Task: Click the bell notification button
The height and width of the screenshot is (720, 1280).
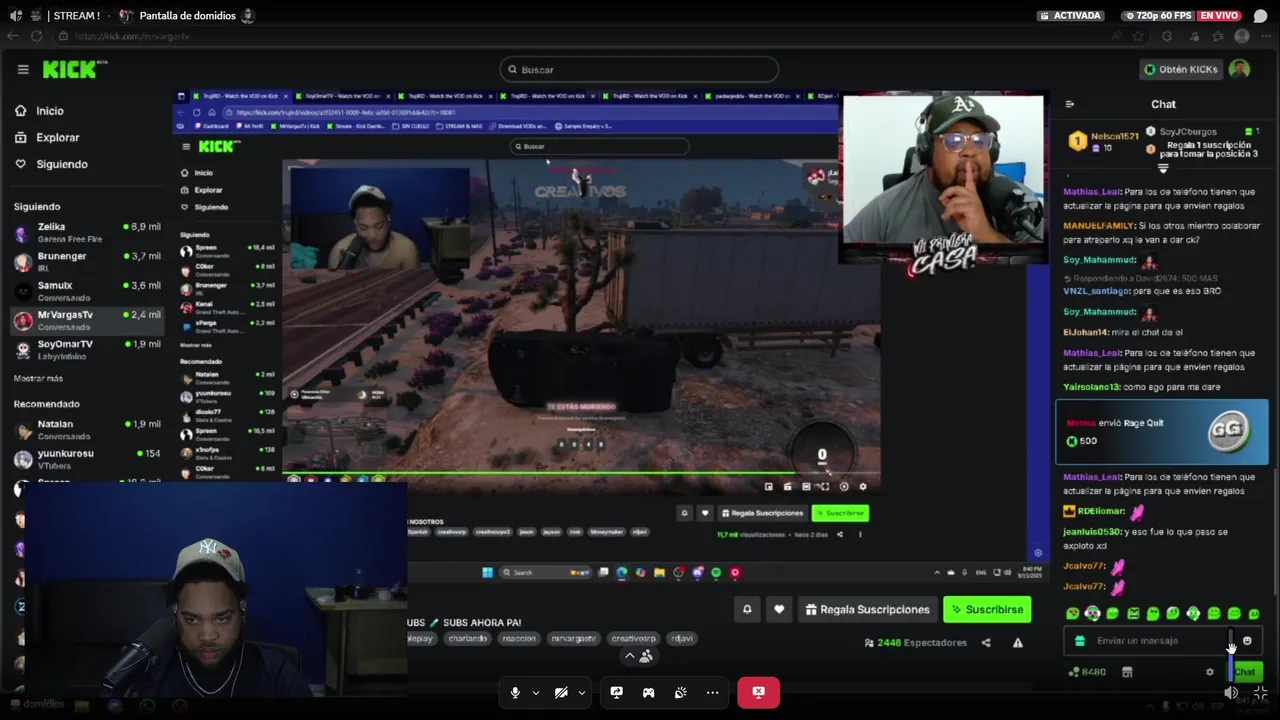Action: [747, 609]
